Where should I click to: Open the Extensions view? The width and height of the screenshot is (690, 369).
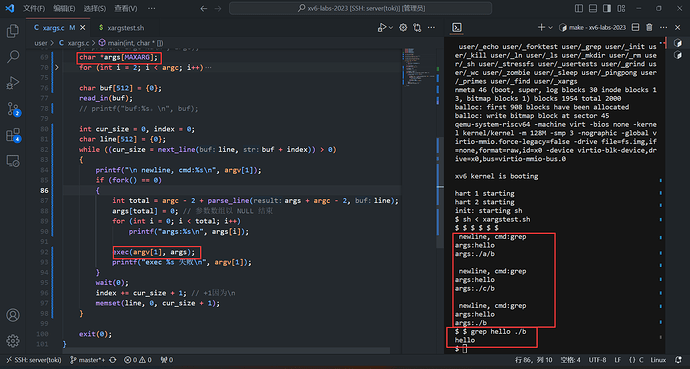coord(13,135)
